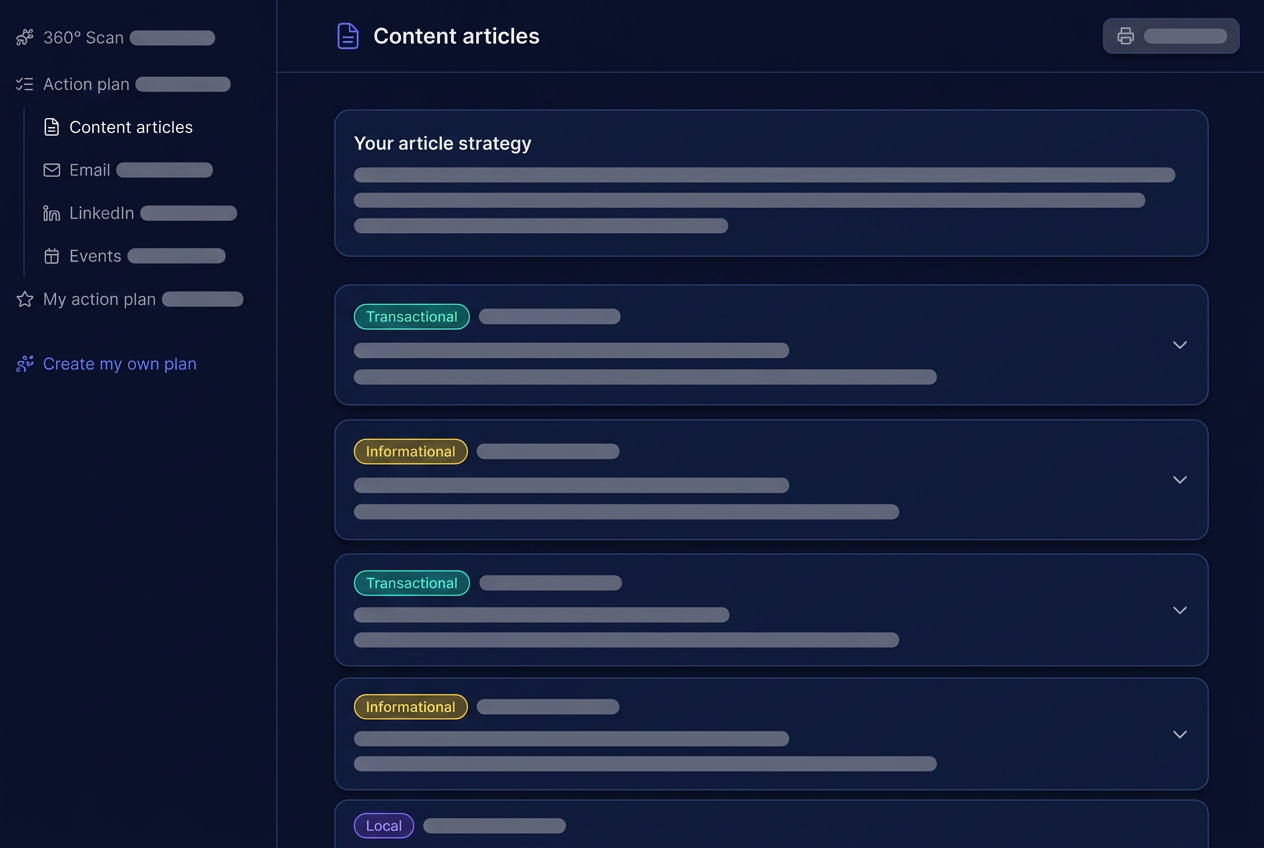Click the page header document icon
This screenshot has width=1264, height=848.
tap(347, 36)
